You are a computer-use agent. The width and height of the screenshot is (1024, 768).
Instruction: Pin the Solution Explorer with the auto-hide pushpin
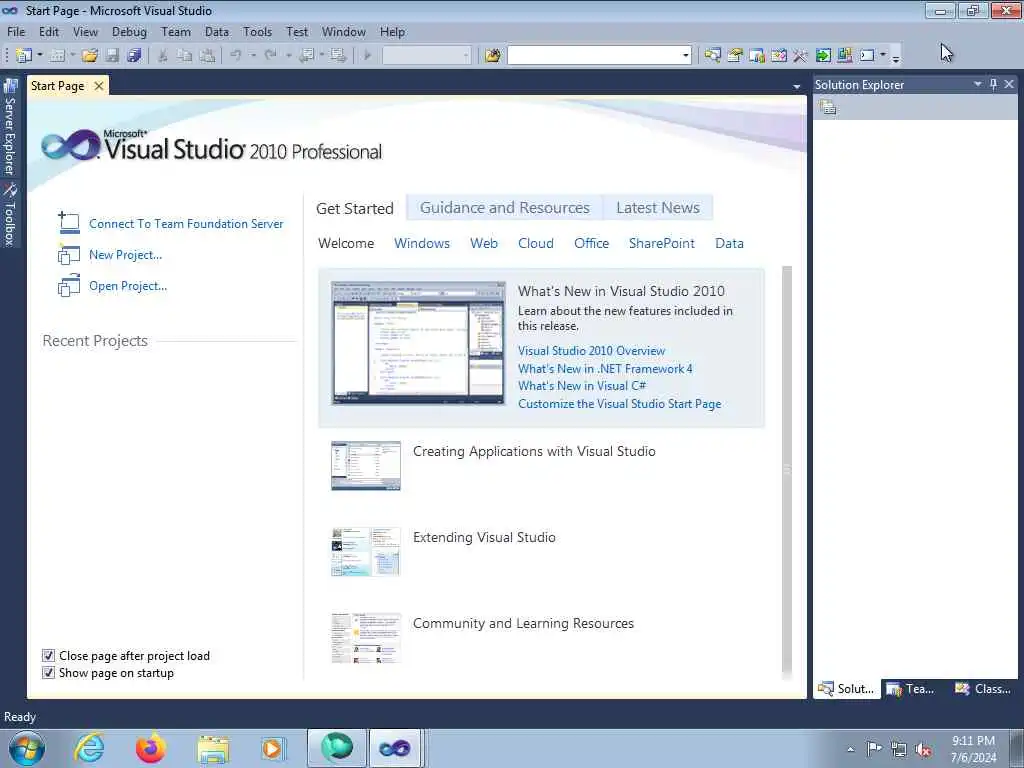coord(993,84)
